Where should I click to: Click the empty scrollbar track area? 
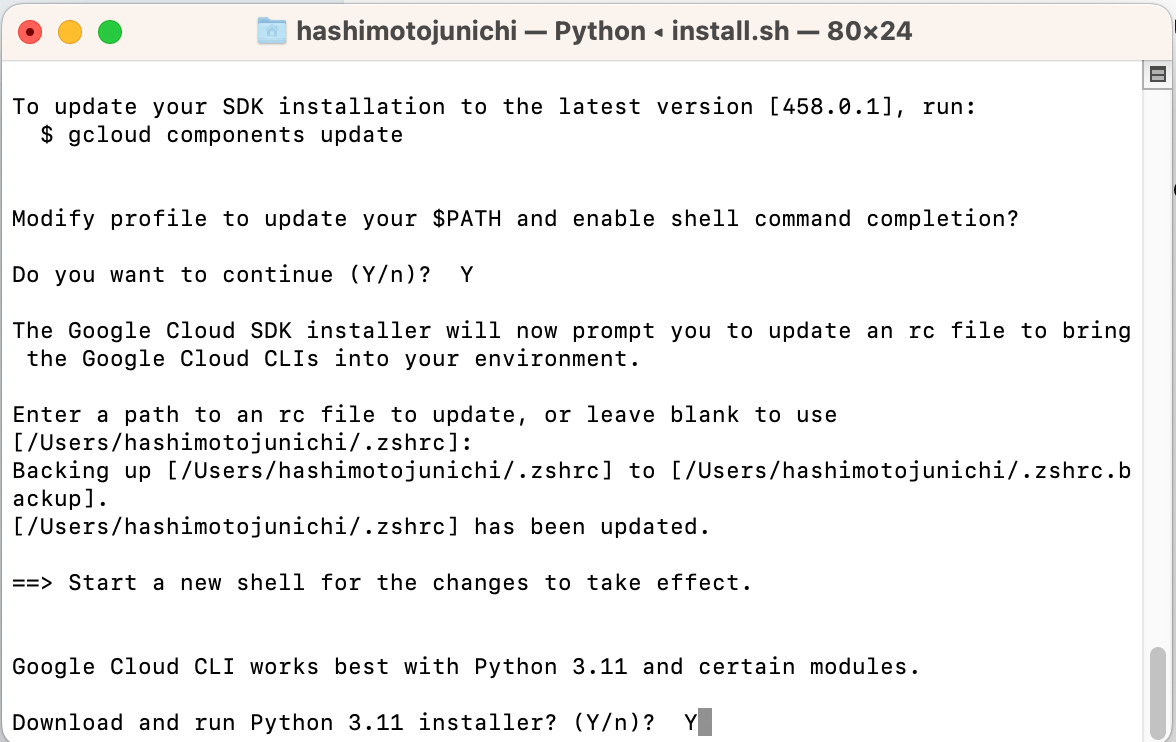click(1157, 380)
